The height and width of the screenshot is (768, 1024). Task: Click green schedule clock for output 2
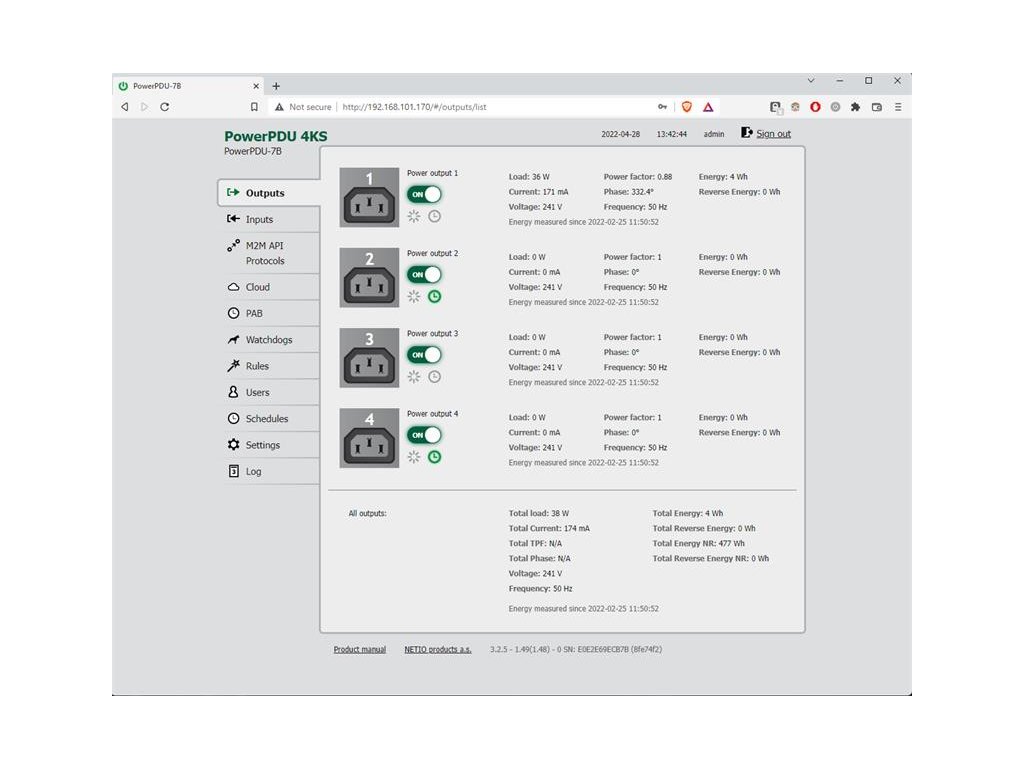click(x=434, y=296)
